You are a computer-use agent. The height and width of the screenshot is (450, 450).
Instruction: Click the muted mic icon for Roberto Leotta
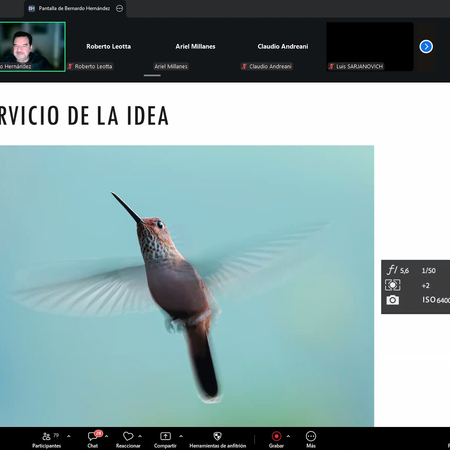(70, 66)
